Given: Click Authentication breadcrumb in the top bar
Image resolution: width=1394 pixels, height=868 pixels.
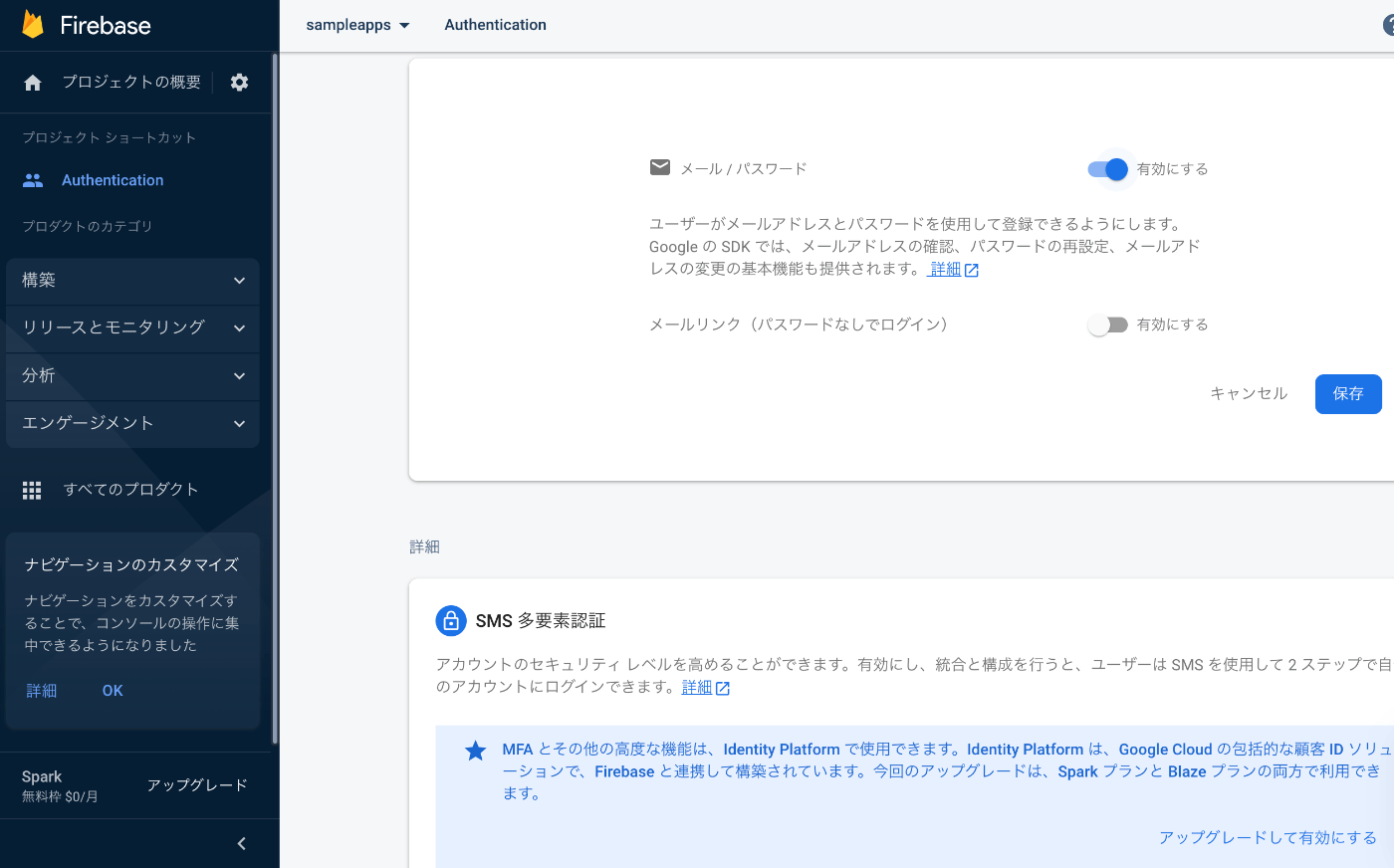Looking at the screenshot, I should (x=495, y=25).
